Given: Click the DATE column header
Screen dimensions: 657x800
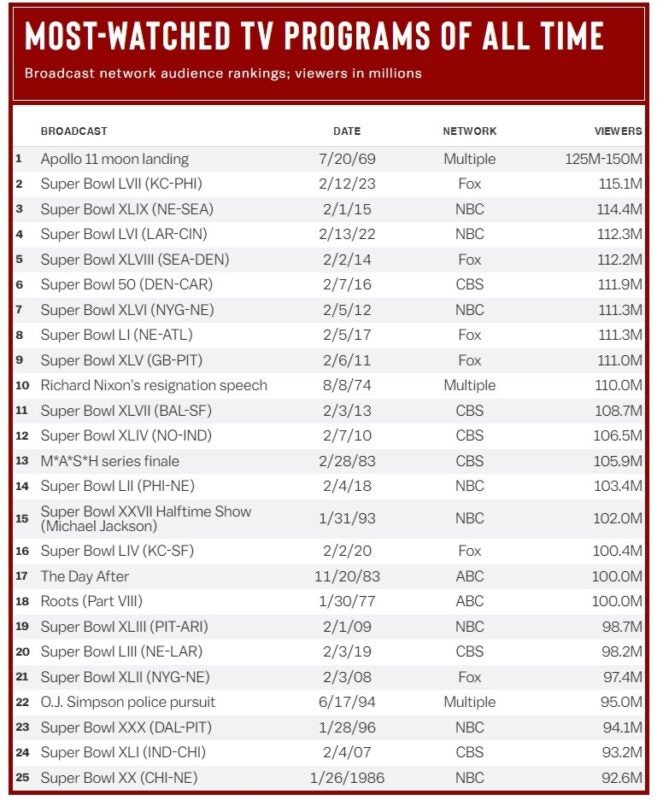Looking at the screenshot, I should tap(347, 131).
